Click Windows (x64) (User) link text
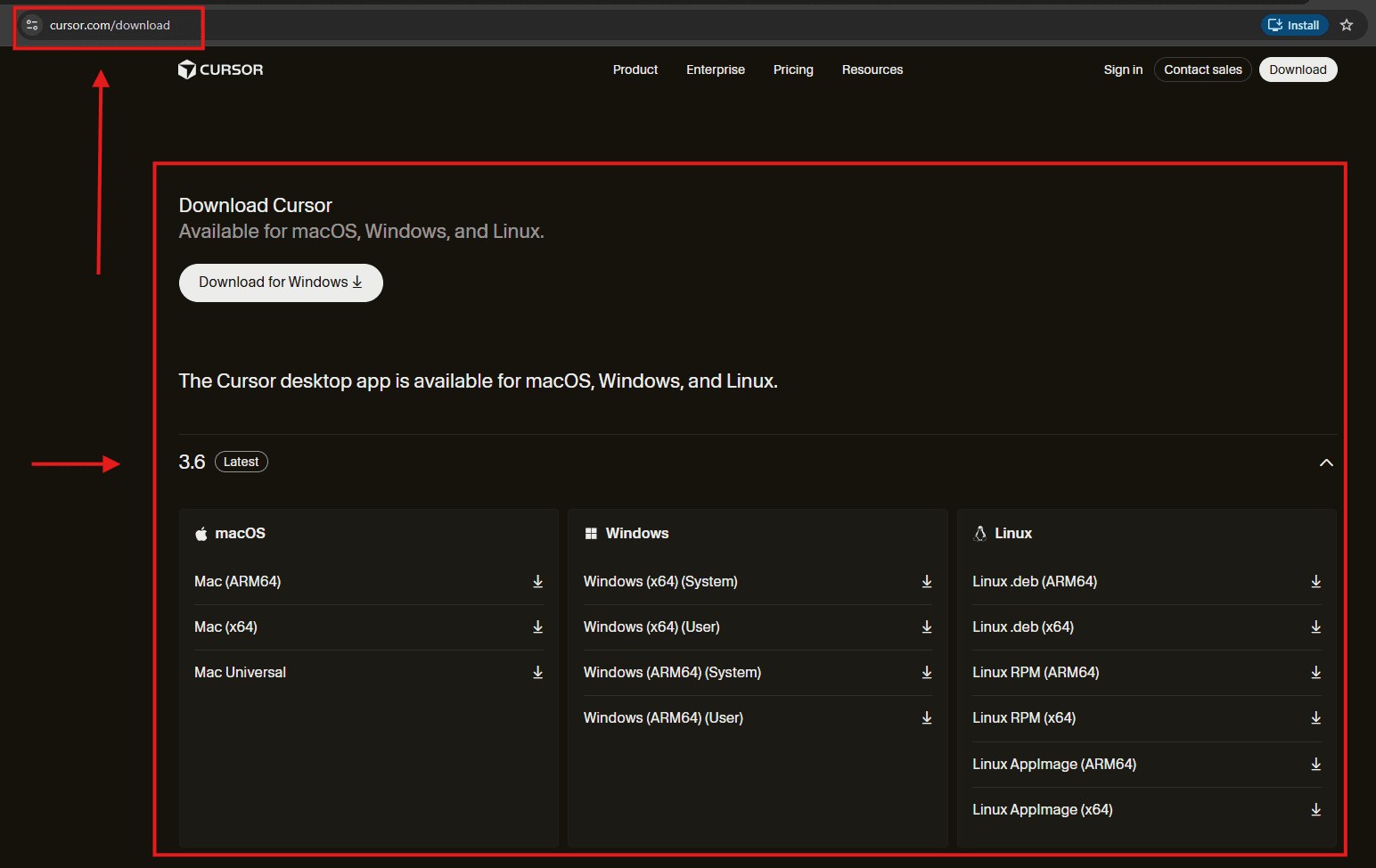Screen dimensions: 1376x868 [651, 626]
